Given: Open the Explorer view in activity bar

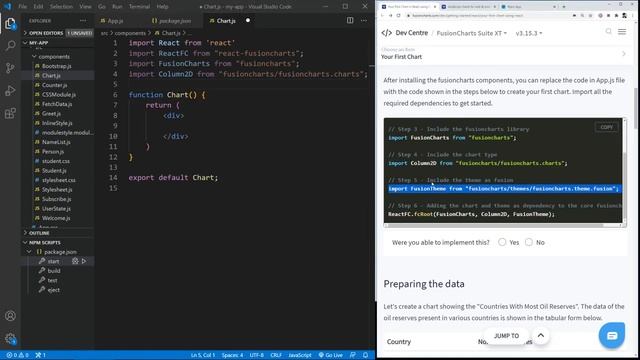Looking at the screenshot, I should (10, 24).
